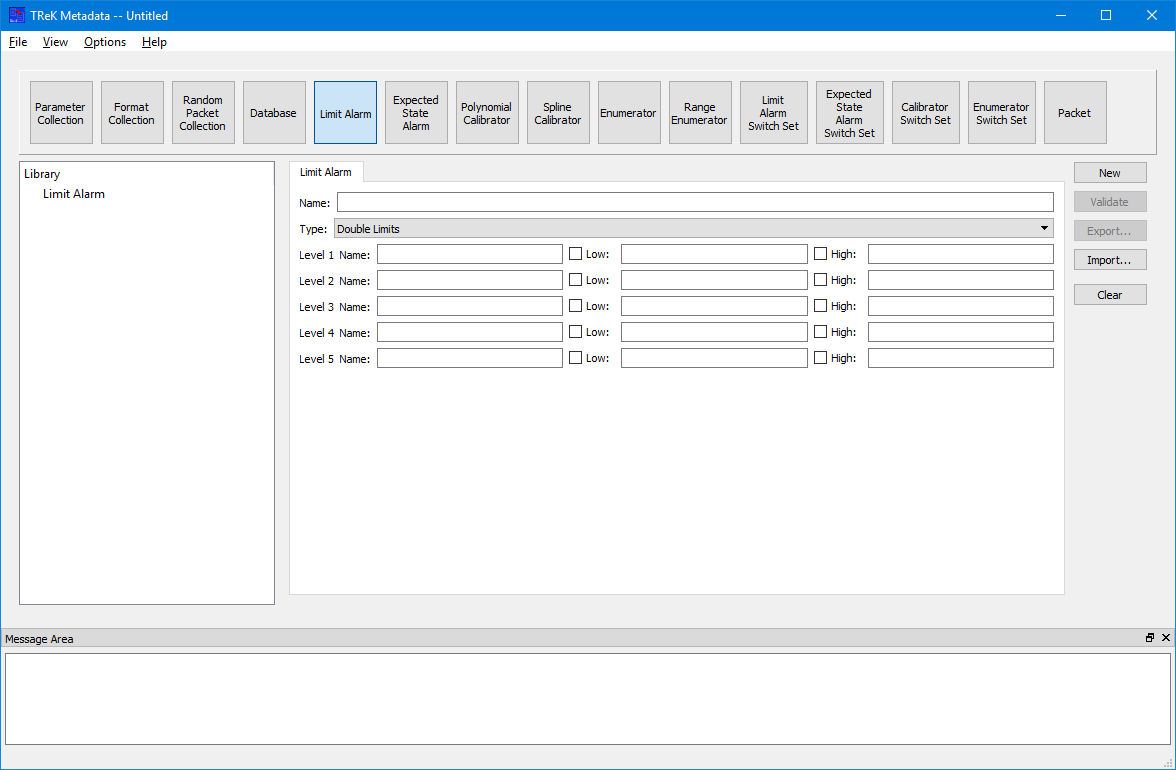Open the File menu
The width and height of the screenshot is (1176, 770).
coord(18,42)
